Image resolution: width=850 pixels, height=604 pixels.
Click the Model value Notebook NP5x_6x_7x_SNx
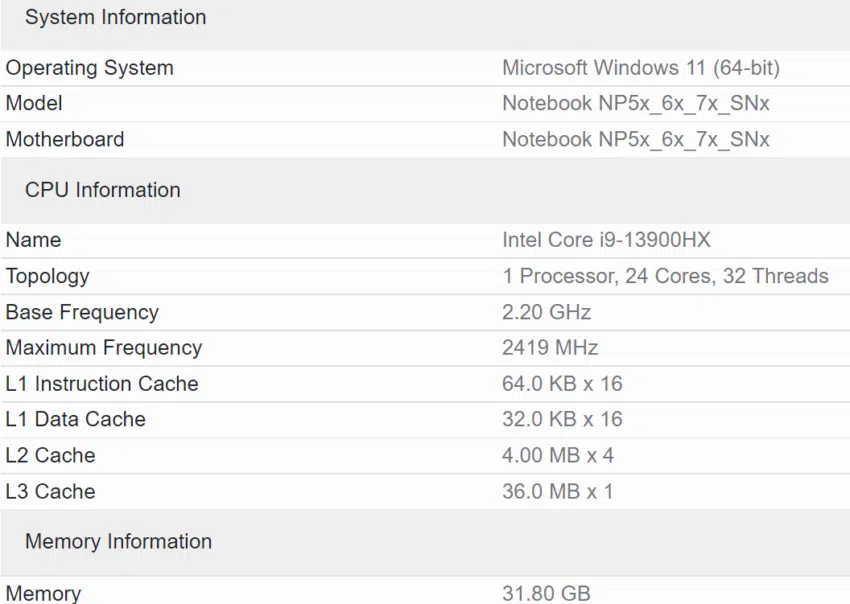tap(635, 103)
